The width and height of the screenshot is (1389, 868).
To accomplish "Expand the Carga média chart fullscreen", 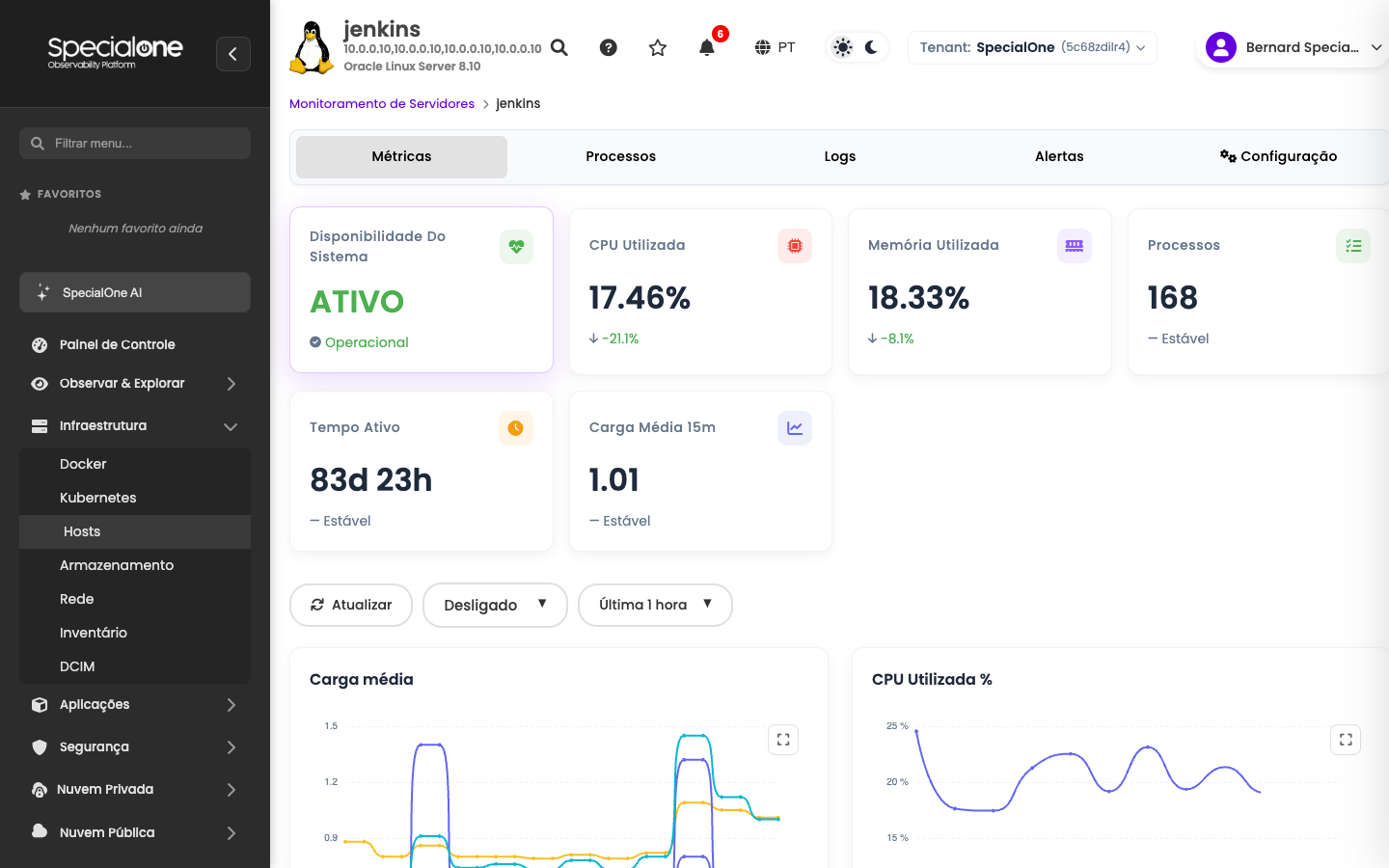I will point(783,740).
